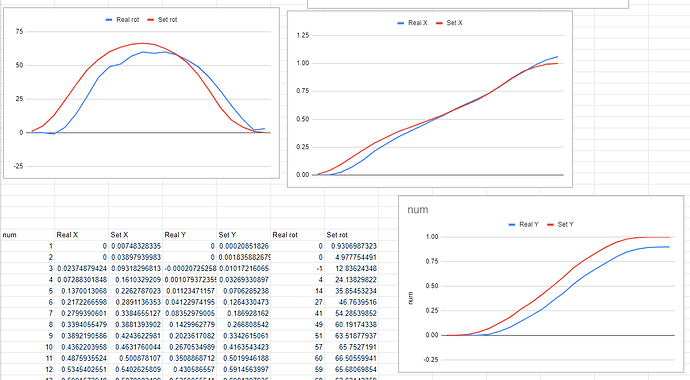Image resolution: width=690 pixels, height=380 pixels.
Task: Click the blue Real rot legend swatch
Action: coord(109,20)
